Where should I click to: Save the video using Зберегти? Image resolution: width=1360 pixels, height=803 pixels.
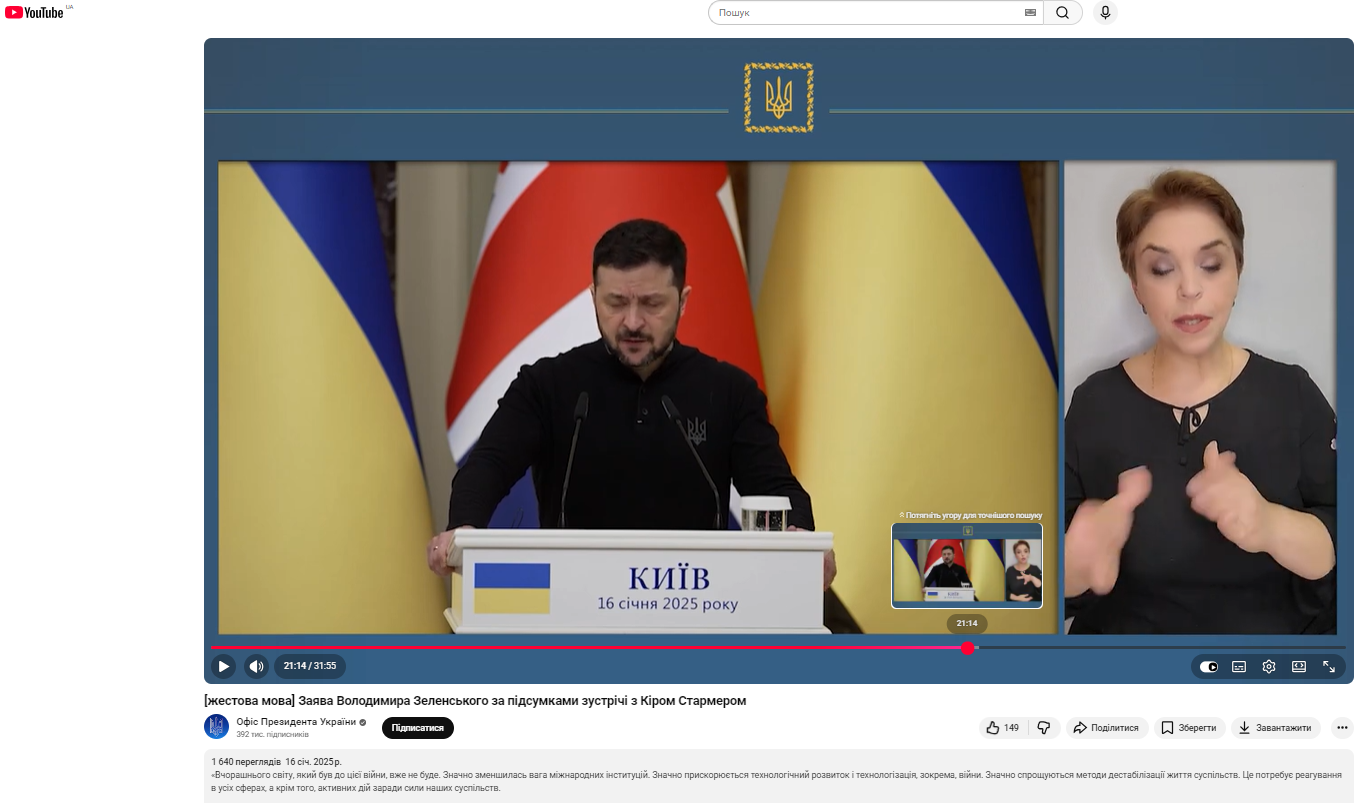point(1189,728)
